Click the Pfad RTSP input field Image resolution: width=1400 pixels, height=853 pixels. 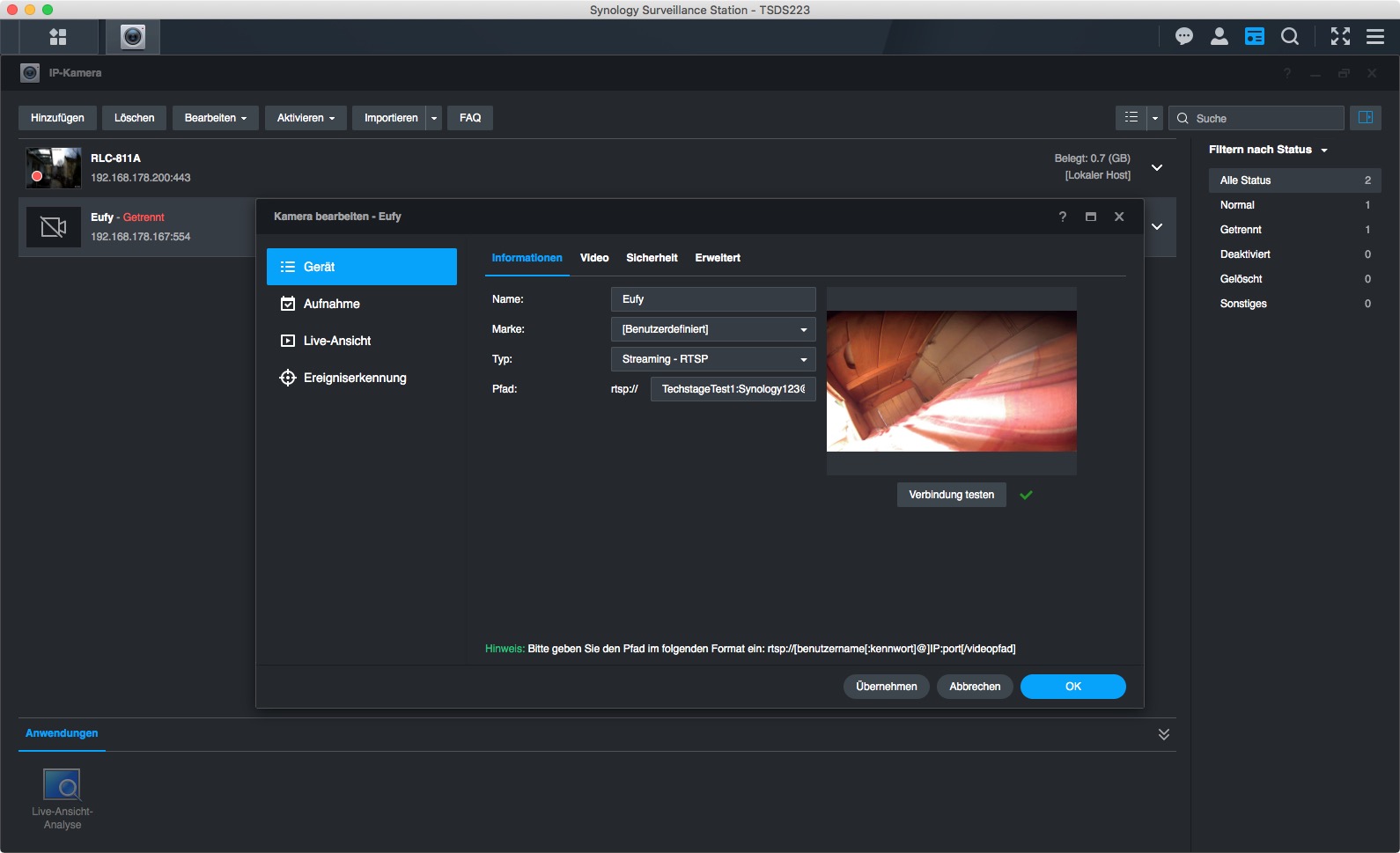tap(733, 389)
